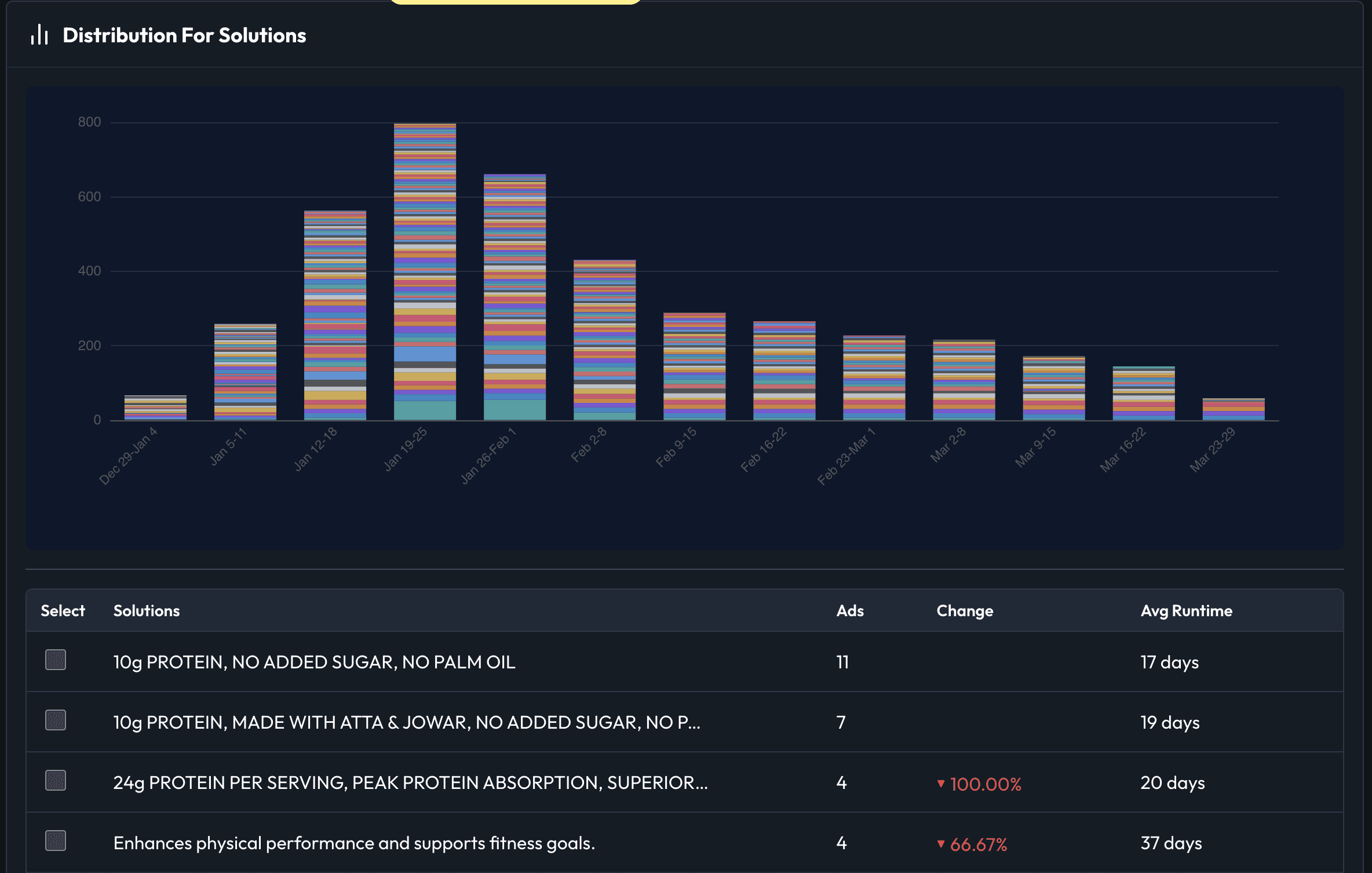The width and height of the screenshot is (1372, 873).
Task: Click the Dec 29-Jan 4 smallest bar
Action: [155, 408]
